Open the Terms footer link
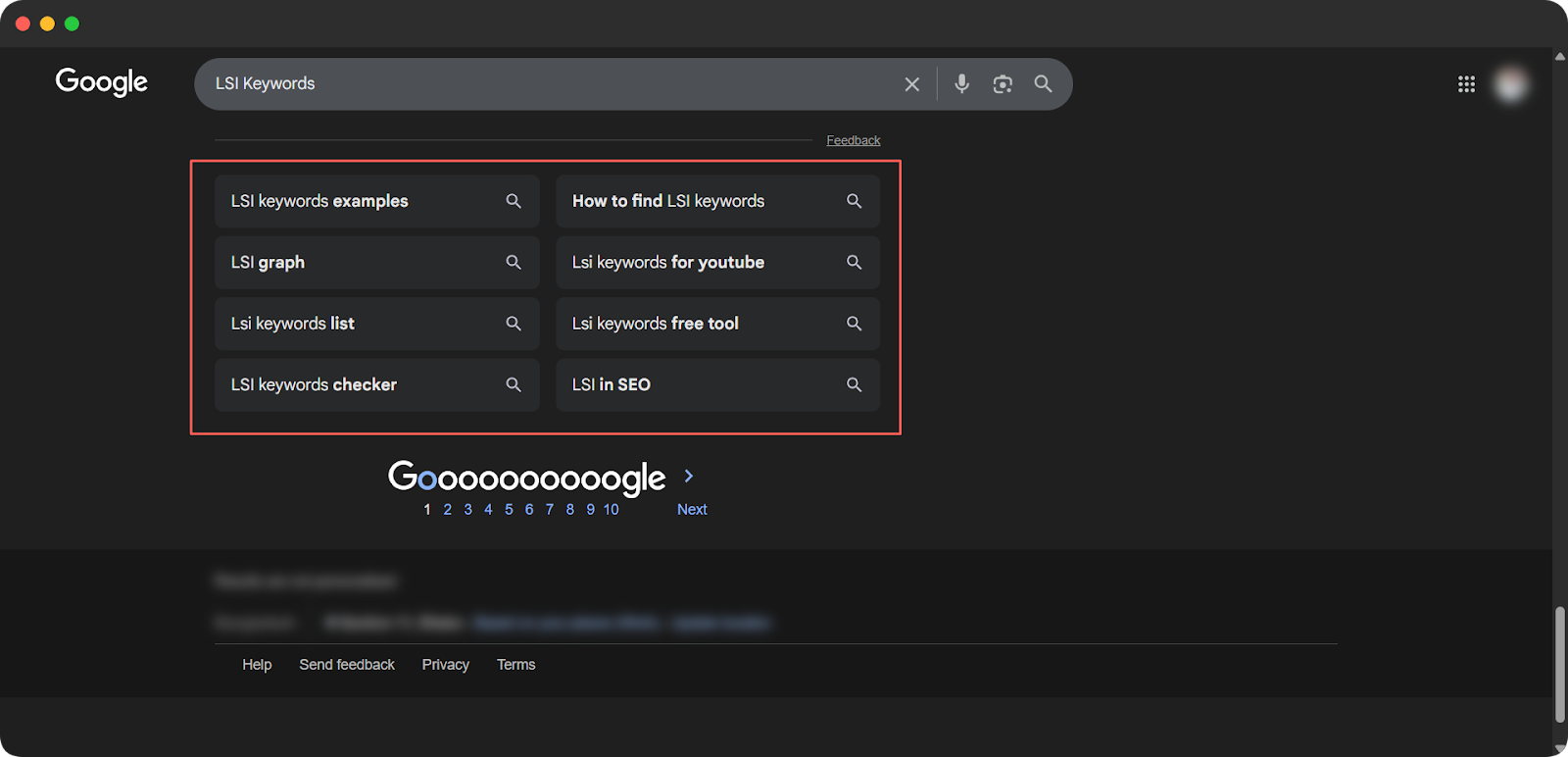Image resolution: width=1568 pixels, height=757 pixels. (515, 665)
